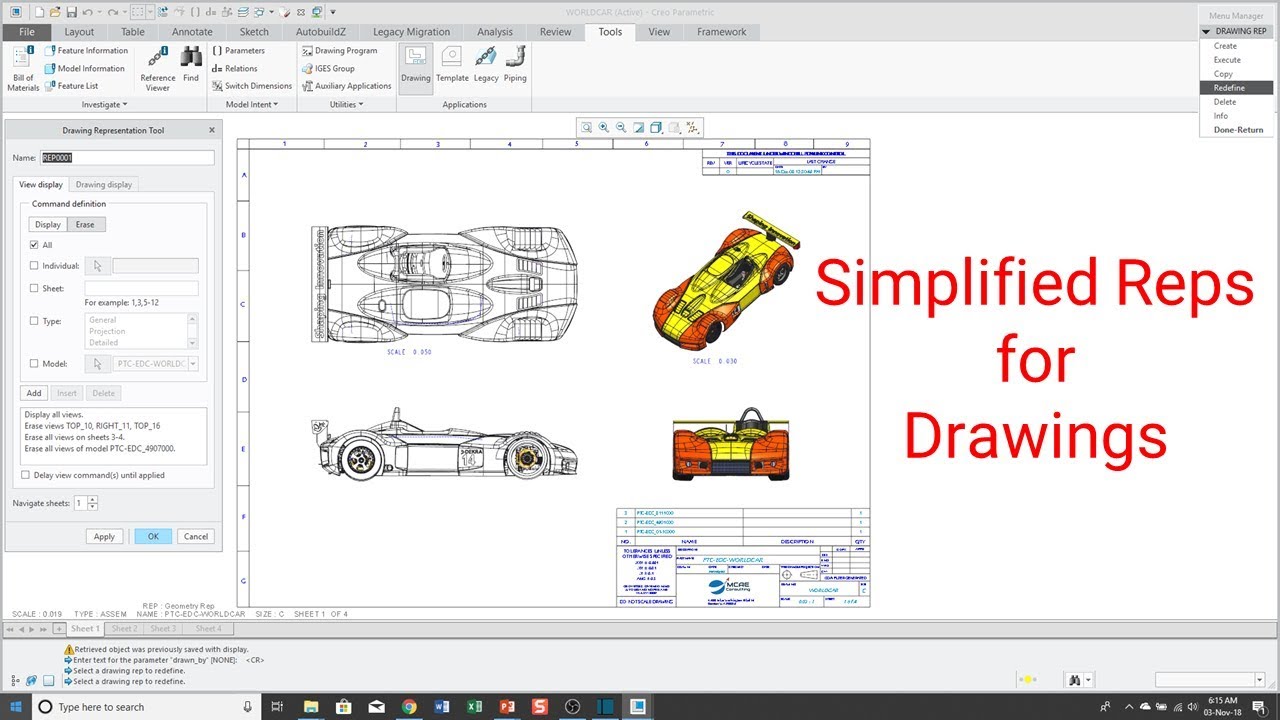Check the Sheet checkbox

coord(34,288)
